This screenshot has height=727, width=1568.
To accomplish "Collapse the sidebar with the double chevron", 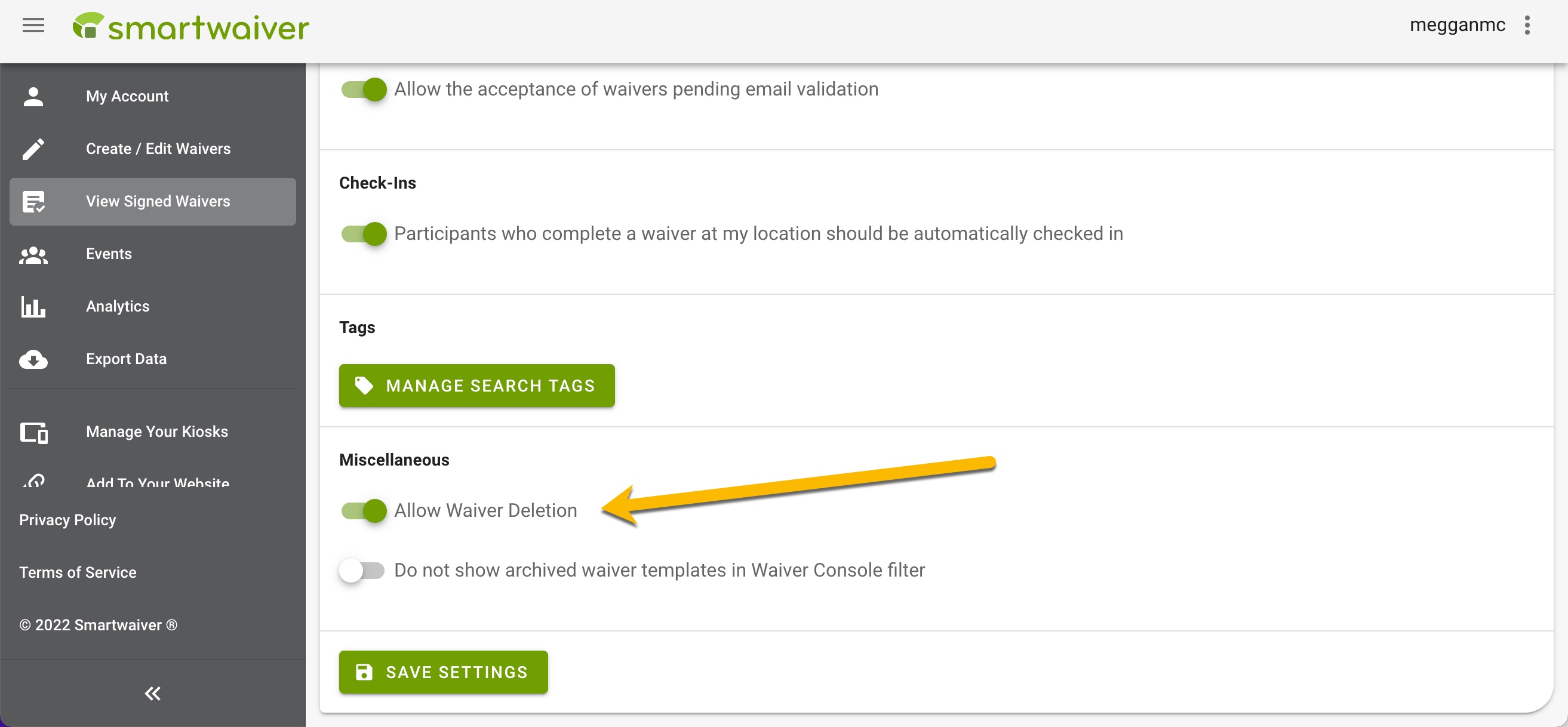I will pyautogui.click(x=152, y=694).
